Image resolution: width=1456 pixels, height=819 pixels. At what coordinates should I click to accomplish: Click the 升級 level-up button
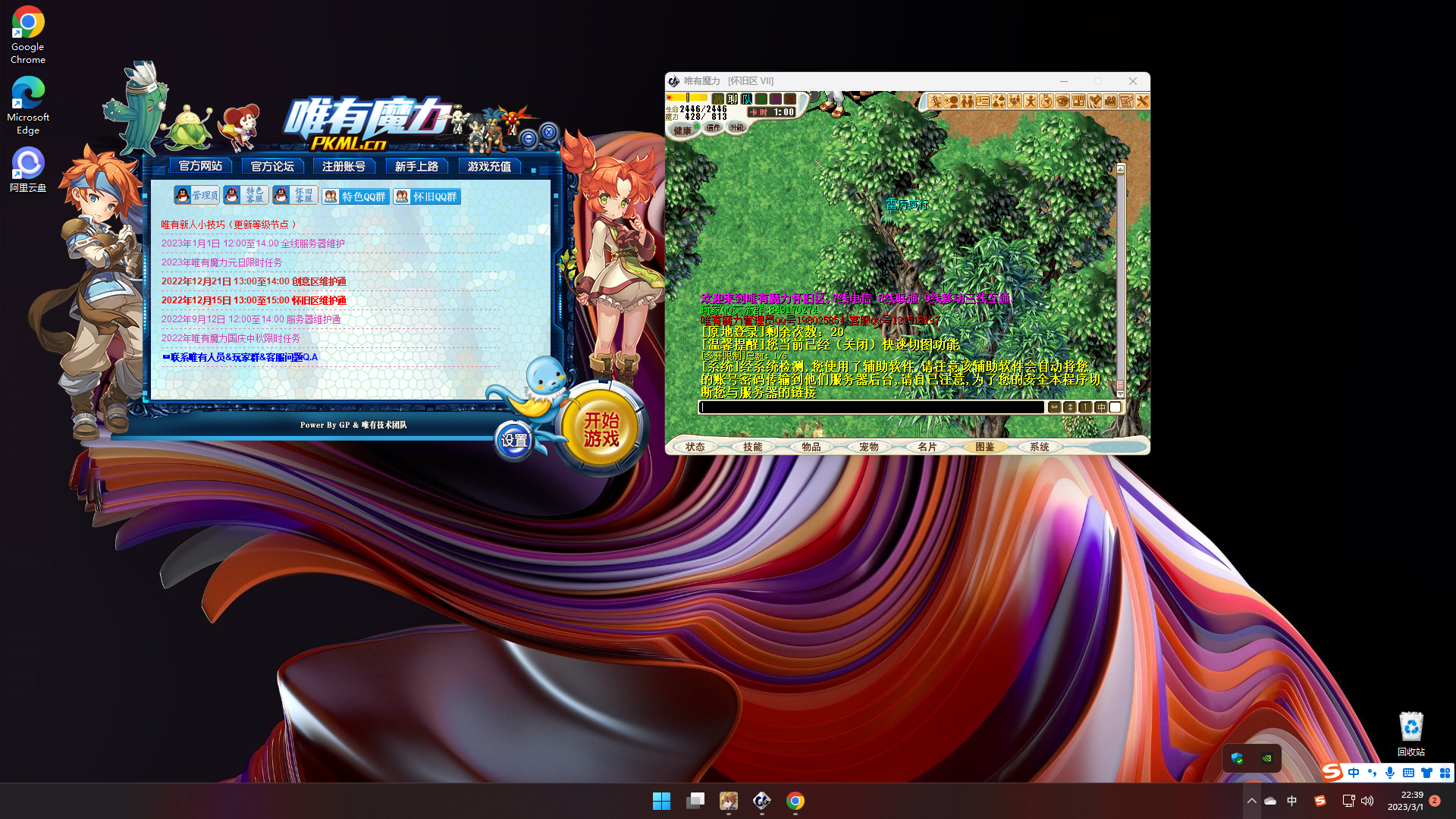[x=737, y=127]
